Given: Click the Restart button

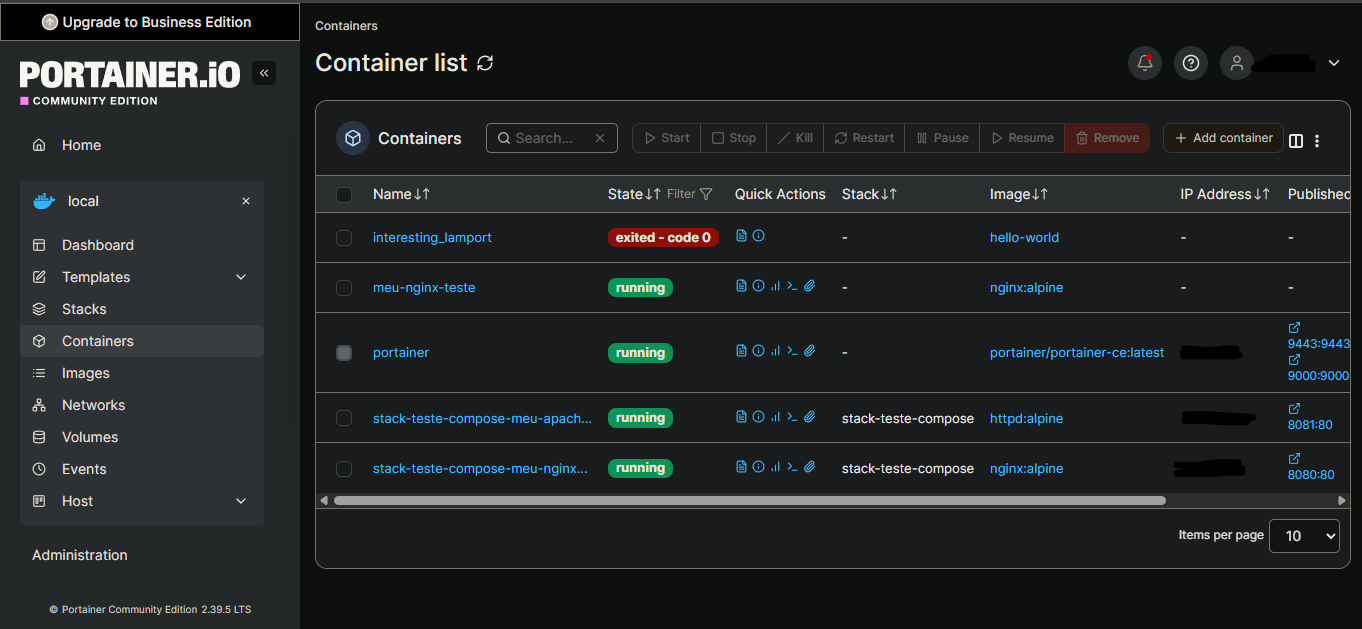Looking at the screenshot, I should pyautogui.click(x=864, y=138).
